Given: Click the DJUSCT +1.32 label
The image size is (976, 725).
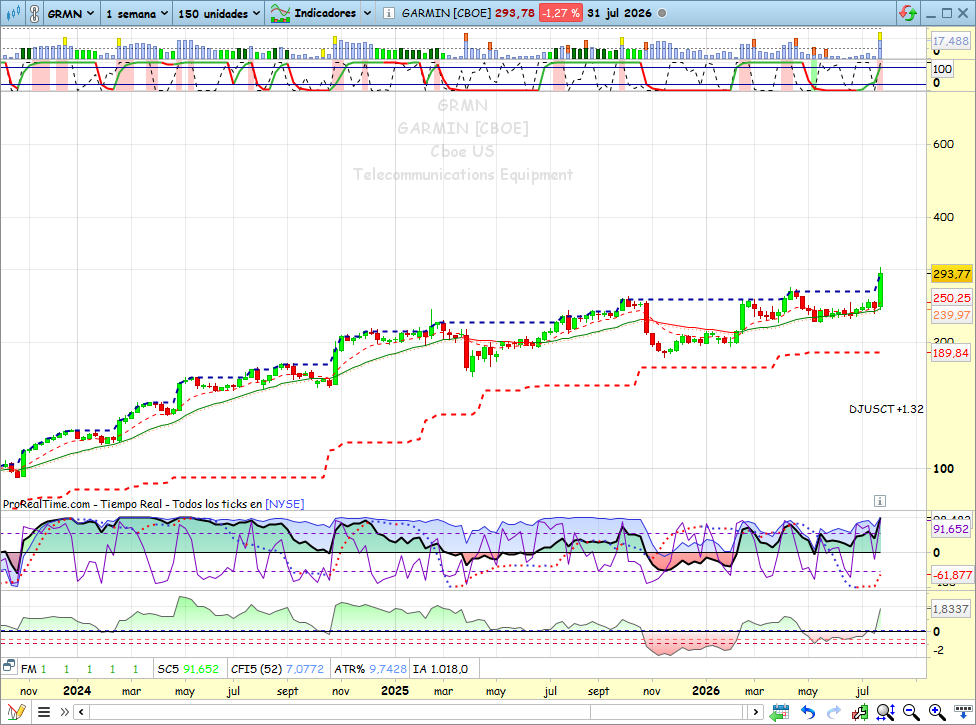Looking at the screenshot, I should pos(886,409).
